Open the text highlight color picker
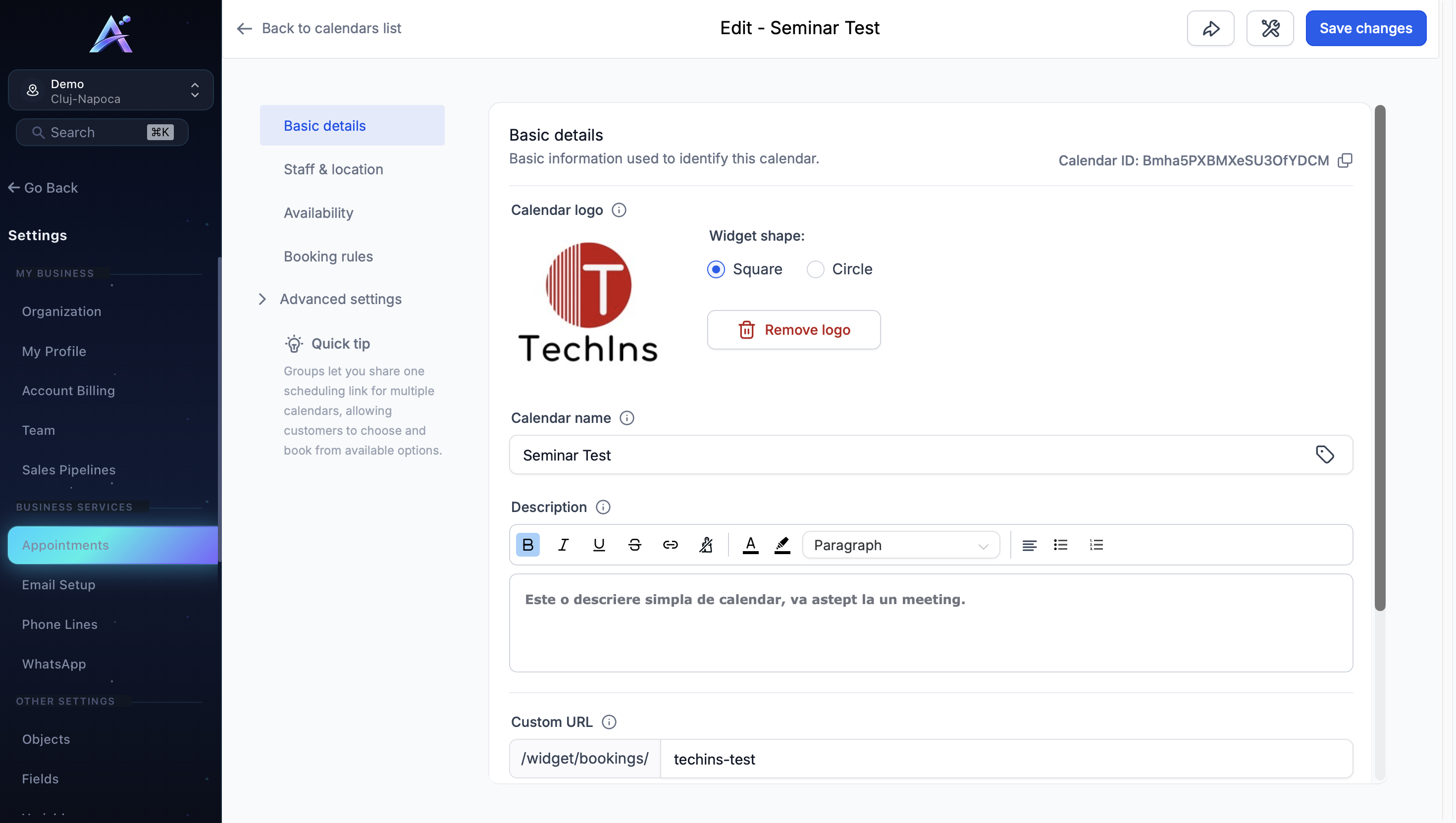 tap(782, 545)
